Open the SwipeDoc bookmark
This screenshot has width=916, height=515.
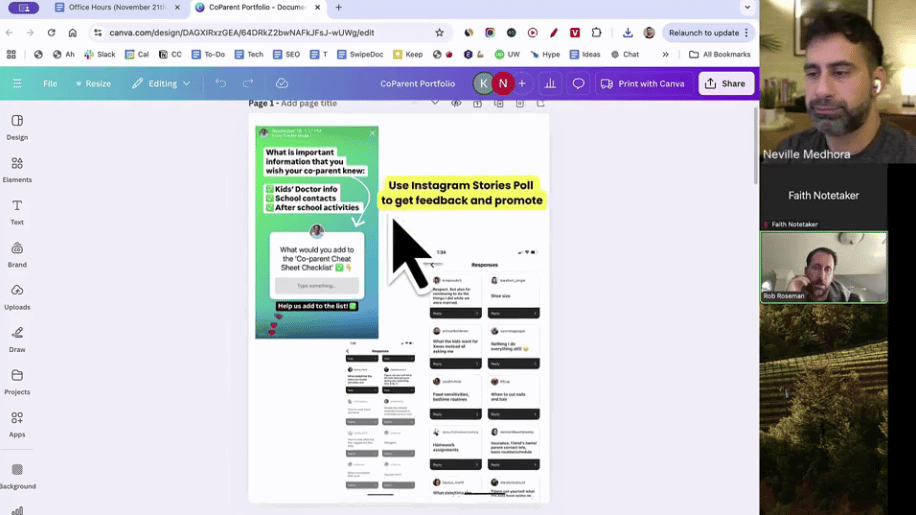tap(360, 54)
